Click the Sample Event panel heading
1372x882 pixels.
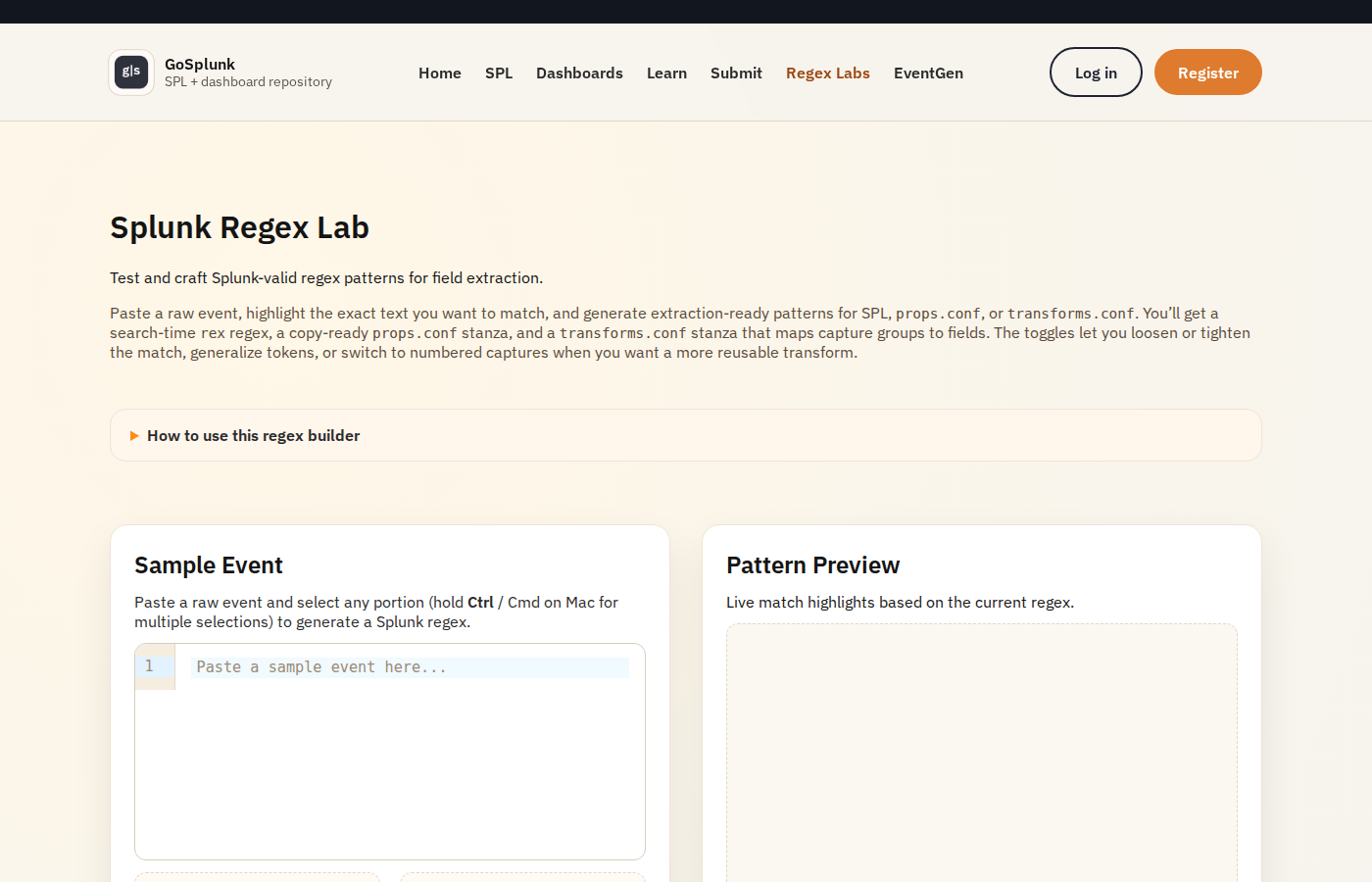click(209, 565)
